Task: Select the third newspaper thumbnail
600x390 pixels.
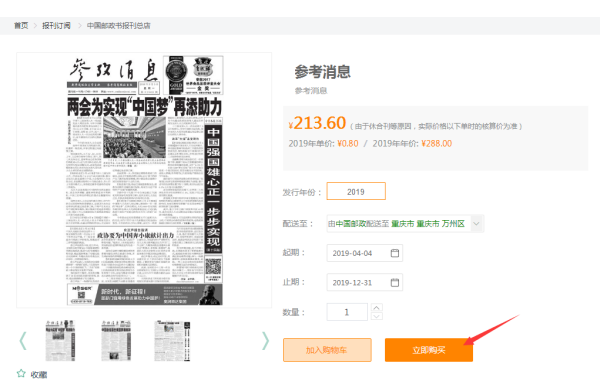Action: pyautogui.click(x=172, y=341)
